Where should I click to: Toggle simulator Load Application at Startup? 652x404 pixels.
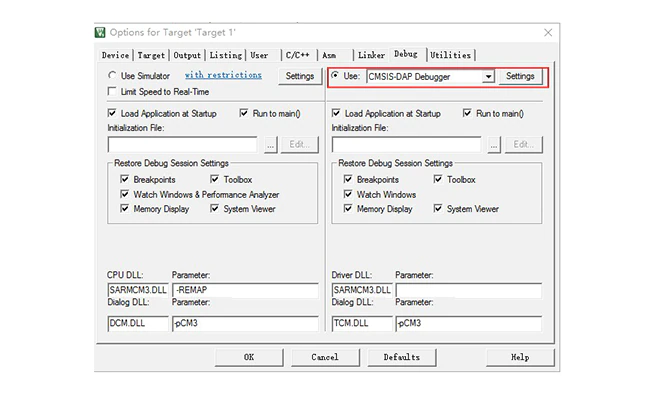tap(112, 113)
